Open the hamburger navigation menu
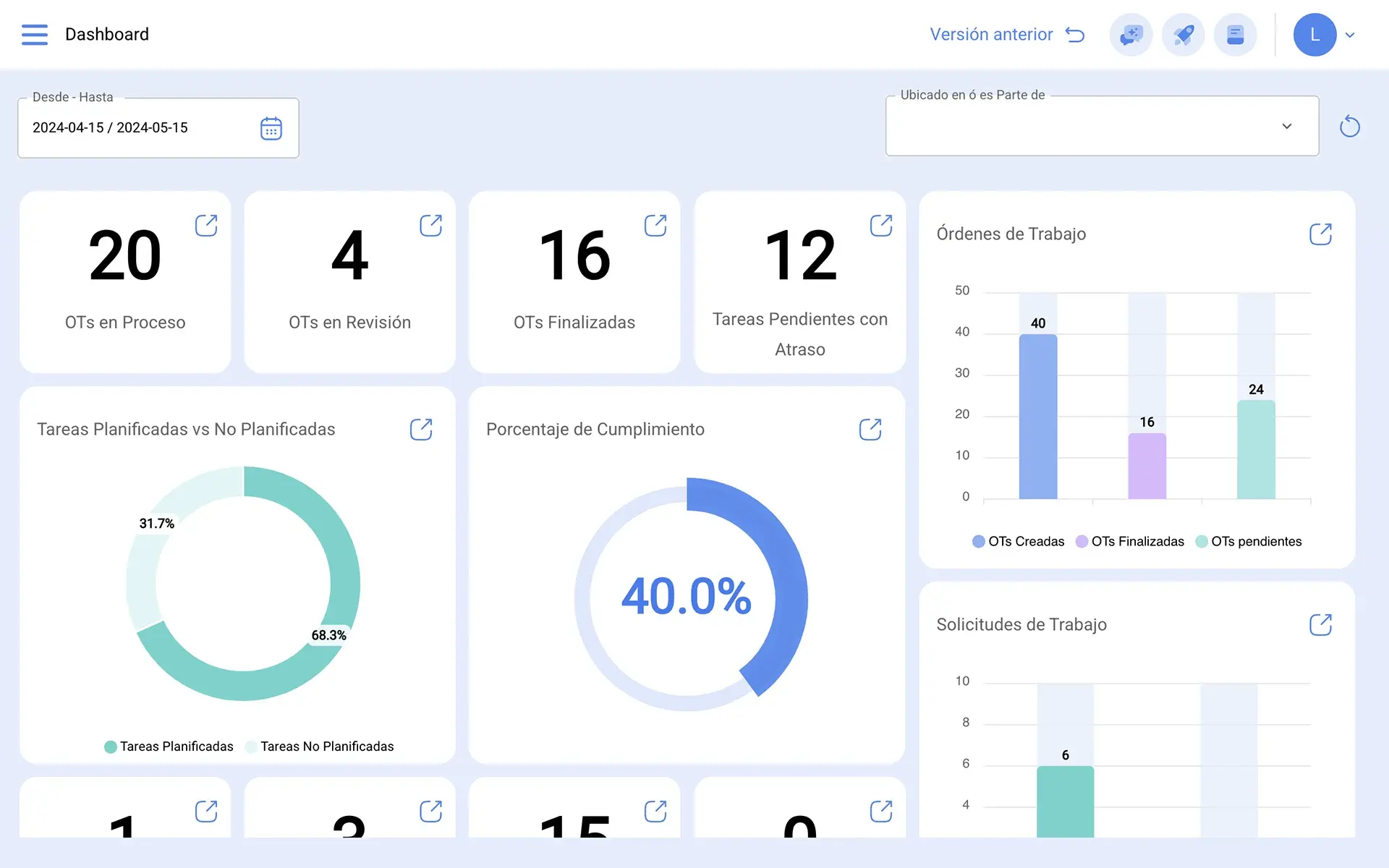Screen dimensions: 1389x868 pos(34,35)
